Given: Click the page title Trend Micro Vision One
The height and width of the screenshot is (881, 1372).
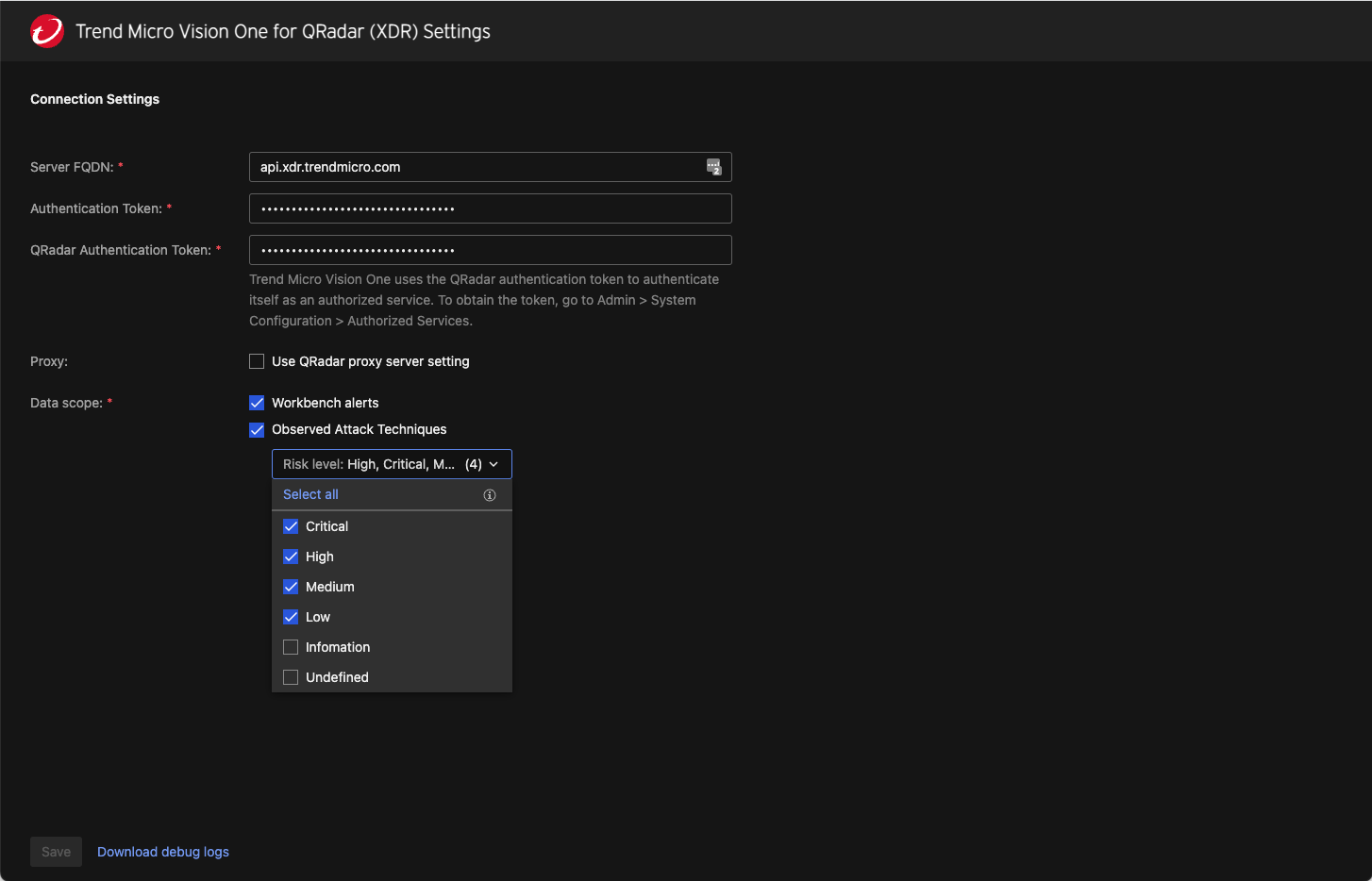Looking at the screenshot, I should point(283,31).
